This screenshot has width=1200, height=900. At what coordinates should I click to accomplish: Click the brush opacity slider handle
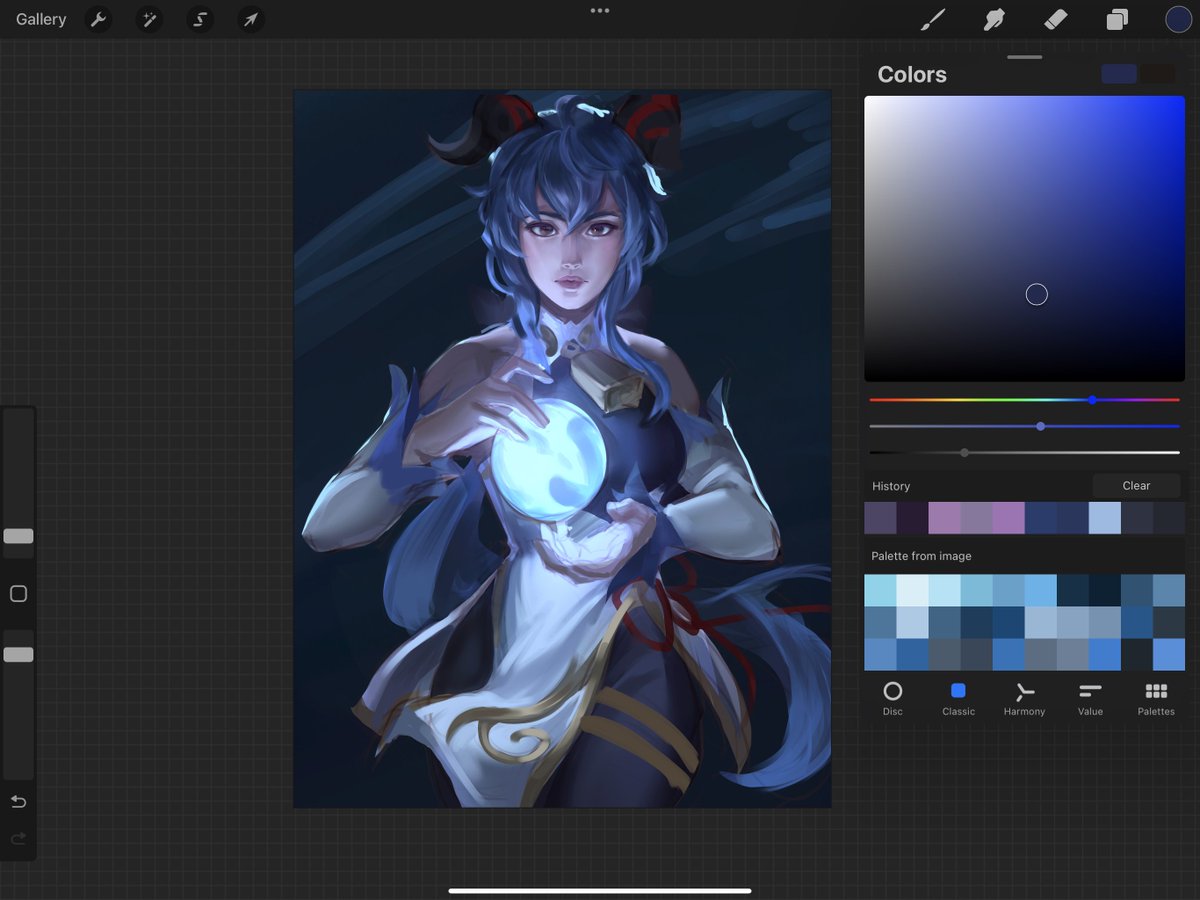pyautogui.click(x=18, y=655)
